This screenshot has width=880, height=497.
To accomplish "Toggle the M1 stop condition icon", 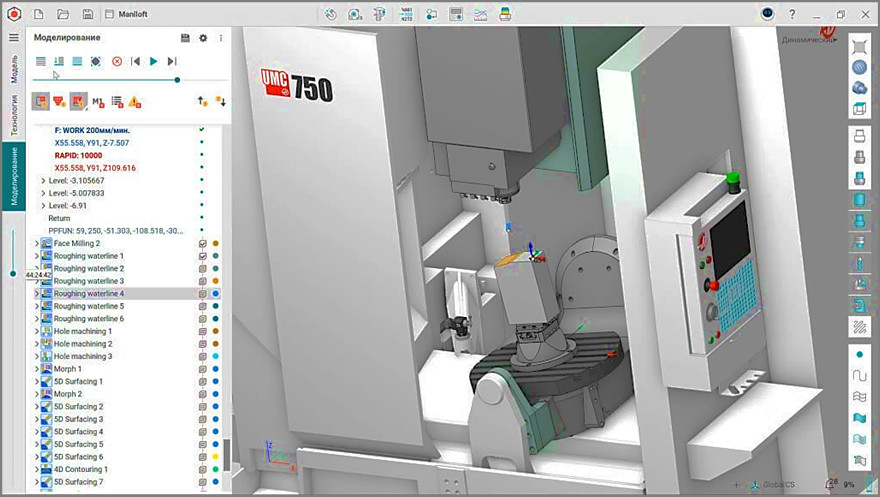I will 98,102.
